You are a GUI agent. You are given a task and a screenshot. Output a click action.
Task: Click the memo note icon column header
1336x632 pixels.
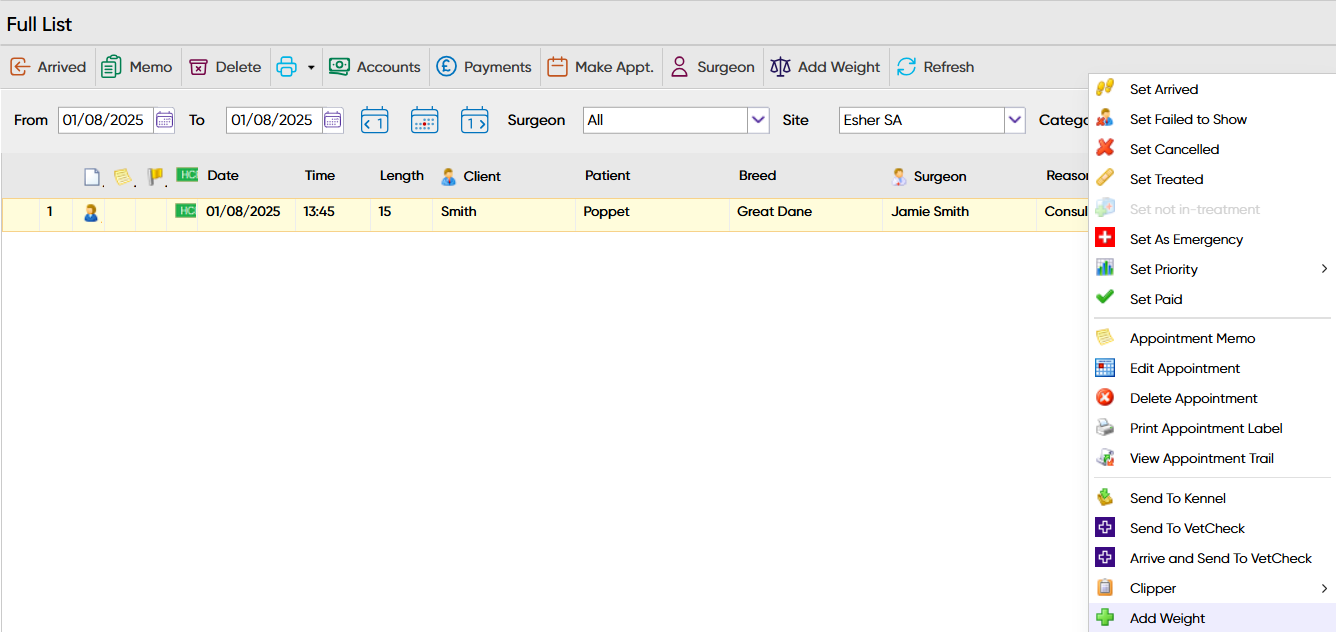pos(122,177)
